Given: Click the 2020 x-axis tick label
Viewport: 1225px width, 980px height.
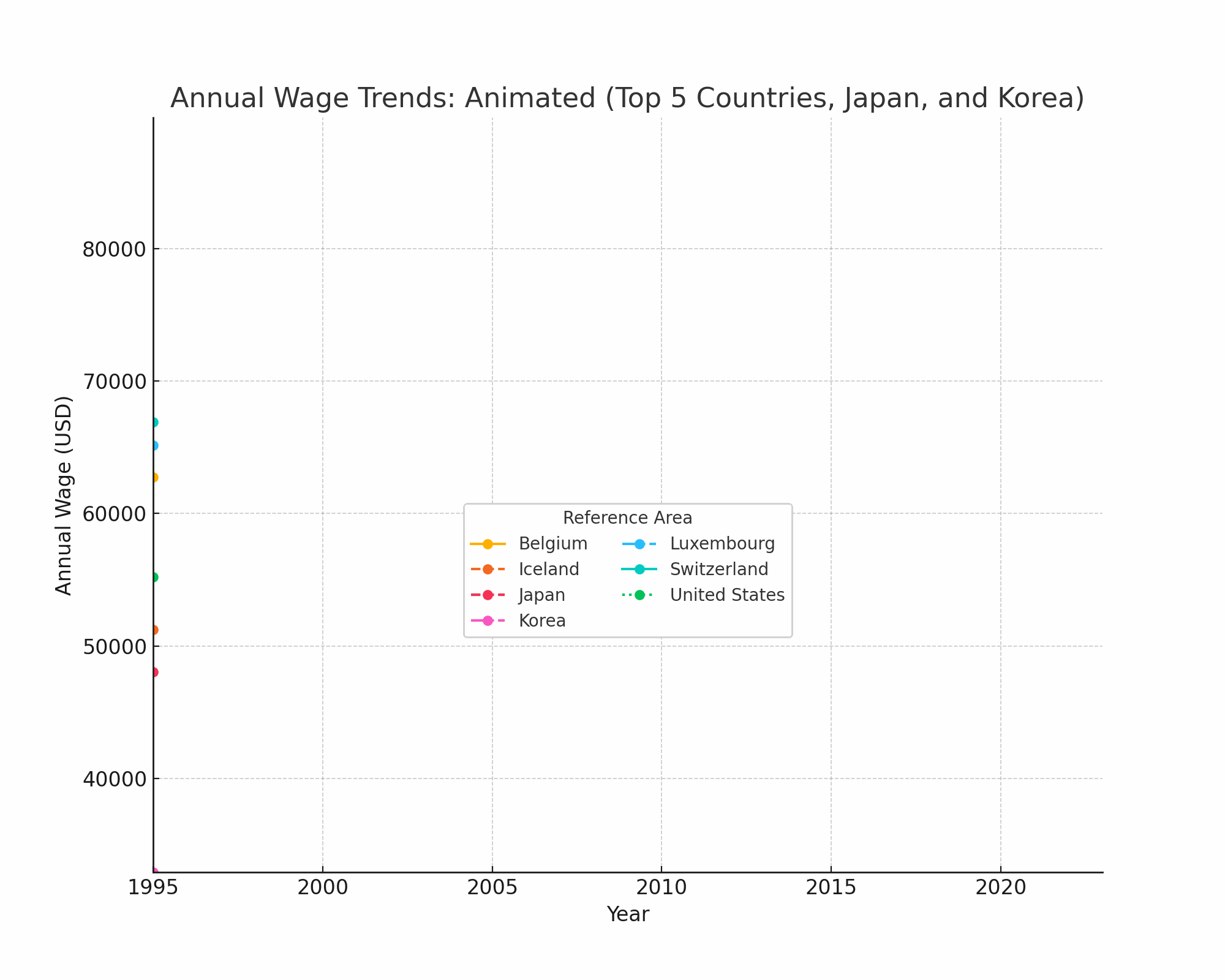Looking at the screenshot, I should pyautogui.click(x=1000, y=888).
